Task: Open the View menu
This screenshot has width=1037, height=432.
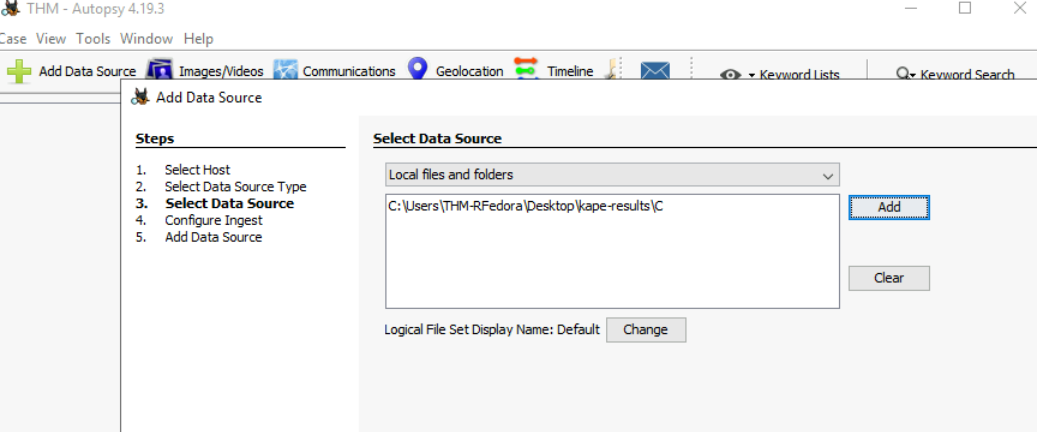Action: pyautogui.click(x=51, y=39)
